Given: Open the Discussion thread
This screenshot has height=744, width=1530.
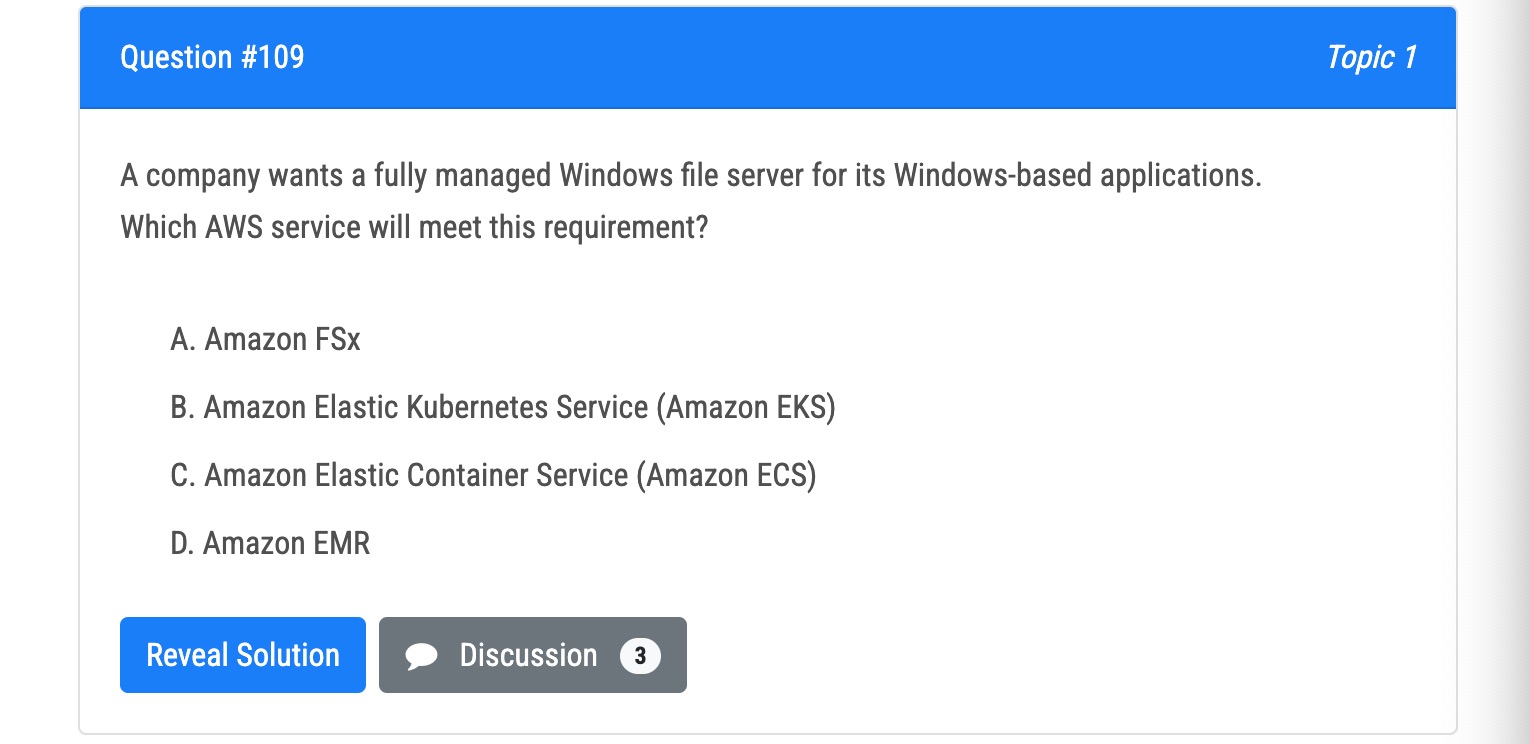Looking at the screenshot, I should (x=533, y=655).
